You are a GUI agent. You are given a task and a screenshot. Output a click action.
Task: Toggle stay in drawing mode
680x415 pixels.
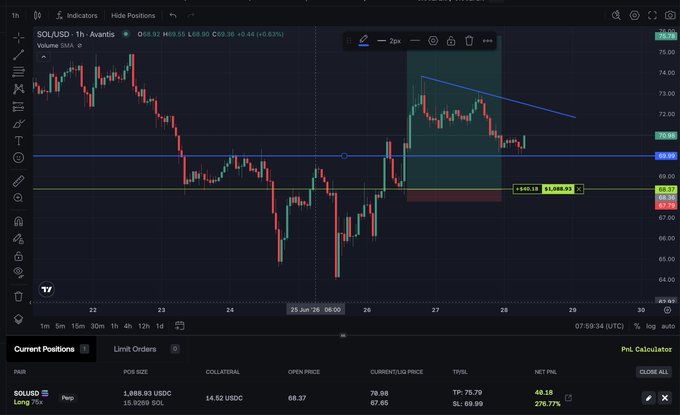pyautogui.click(x=18, y=239)
